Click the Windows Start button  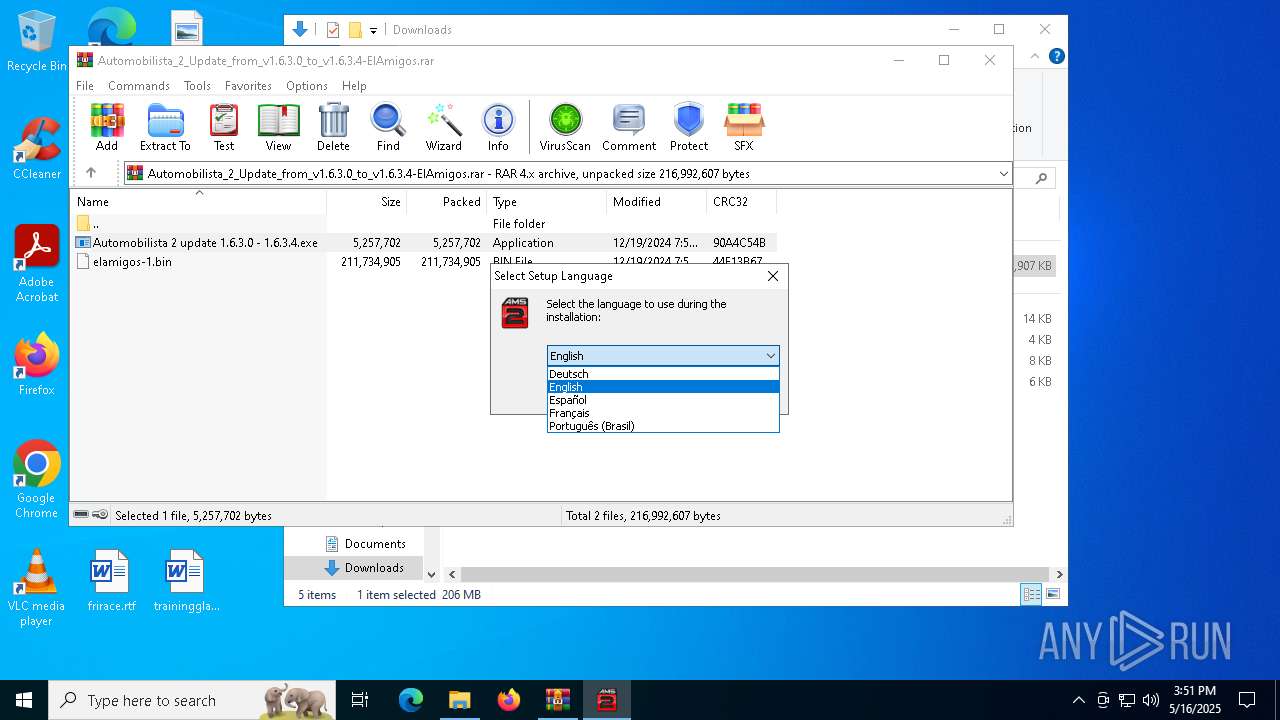point(24,700)
